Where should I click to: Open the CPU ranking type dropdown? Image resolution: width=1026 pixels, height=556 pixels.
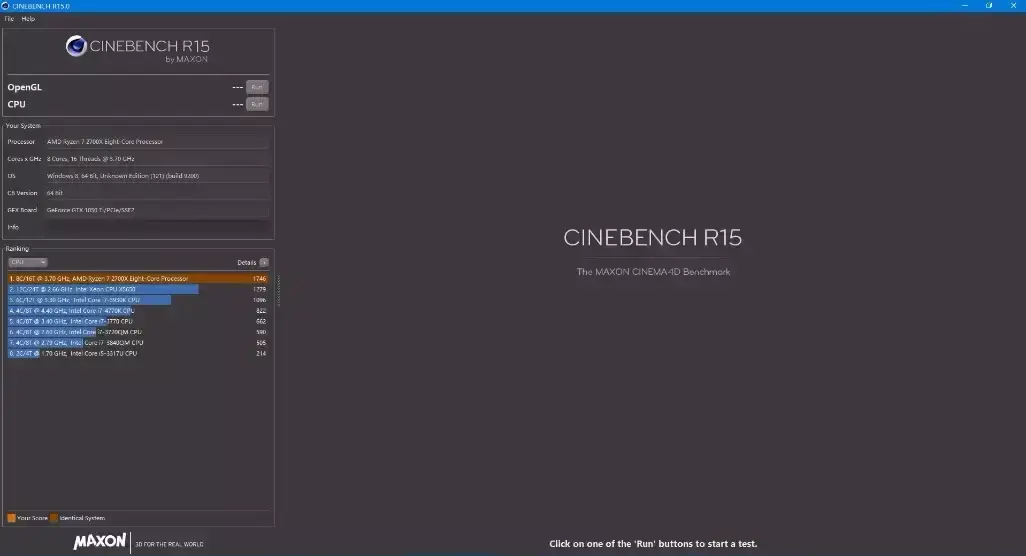27,262
